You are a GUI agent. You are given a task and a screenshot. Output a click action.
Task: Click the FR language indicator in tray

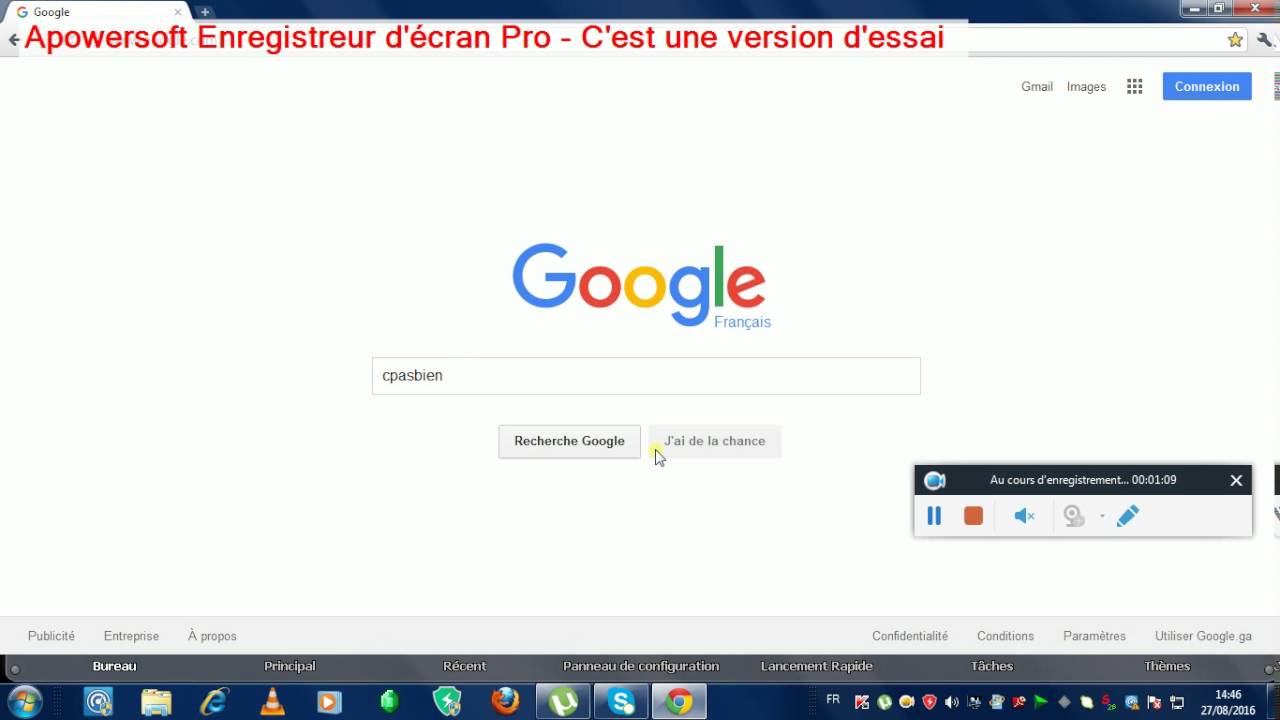pyautogui.click(x=833, y=700)
